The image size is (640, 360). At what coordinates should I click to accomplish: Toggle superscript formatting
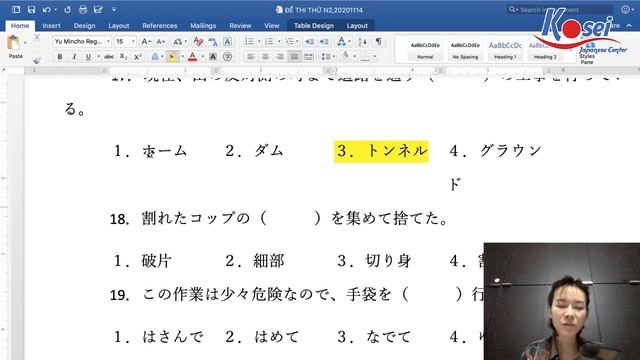click(x=138, y=57)
